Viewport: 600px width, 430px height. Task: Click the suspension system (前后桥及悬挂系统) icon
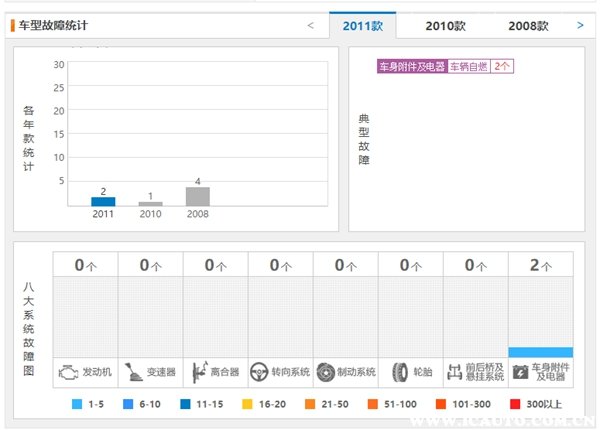point(454,371)
